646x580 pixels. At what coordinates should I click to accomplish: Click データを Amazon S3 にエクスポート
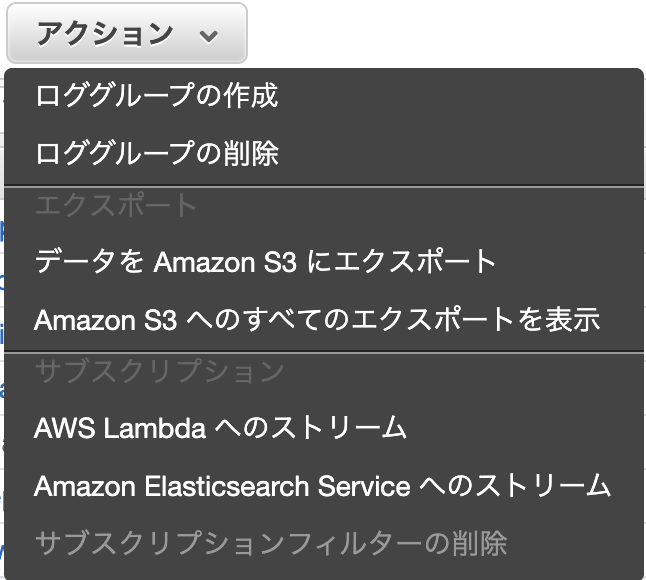[265, 262]
